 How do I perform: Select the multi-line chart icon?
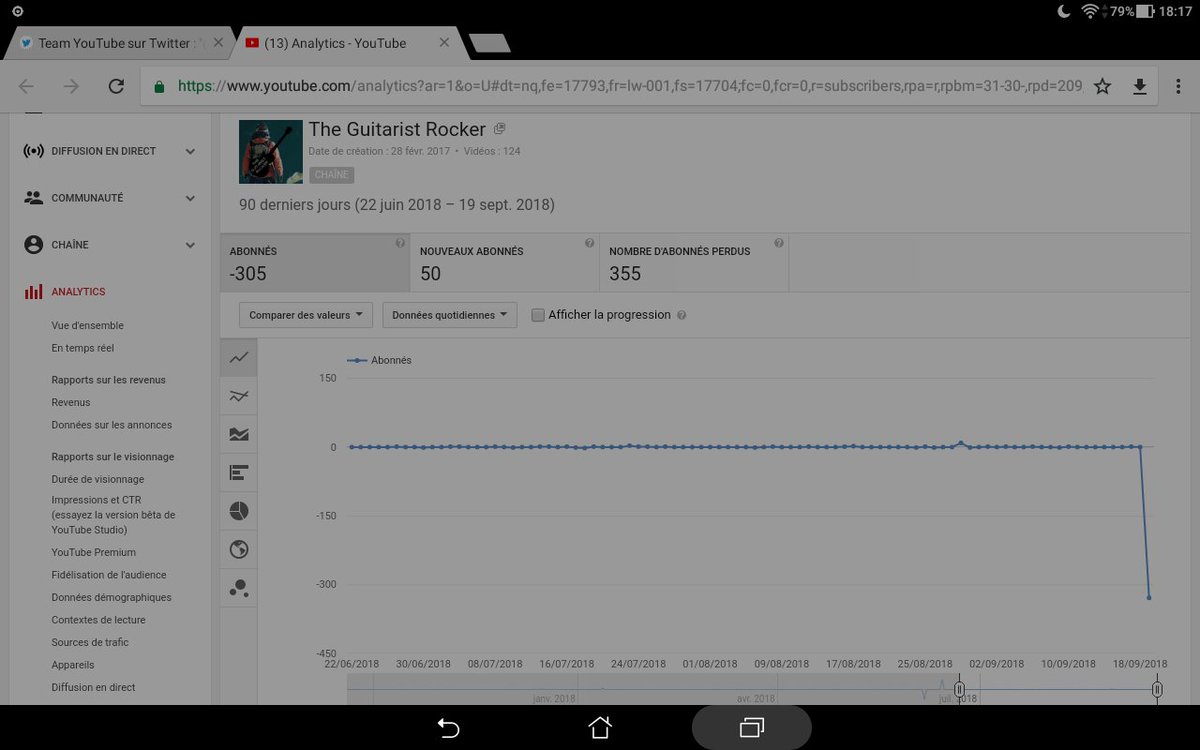238,396
